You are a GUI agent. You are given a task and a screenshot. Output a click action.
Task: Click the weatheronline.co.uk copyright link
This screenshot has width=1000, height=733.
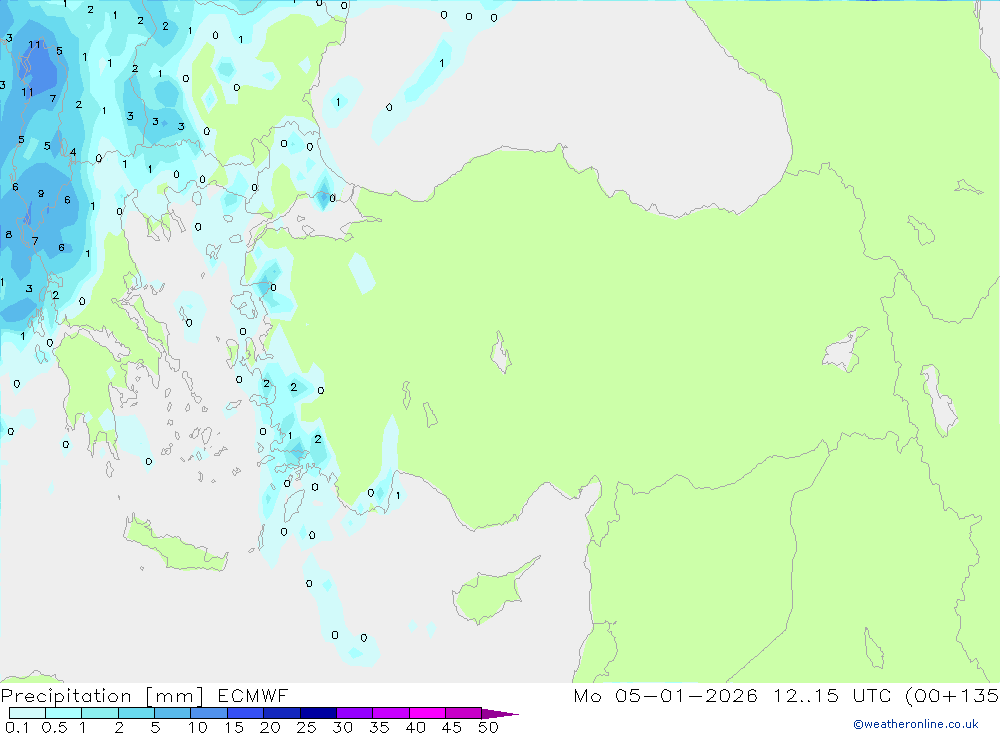coord(915,724)
